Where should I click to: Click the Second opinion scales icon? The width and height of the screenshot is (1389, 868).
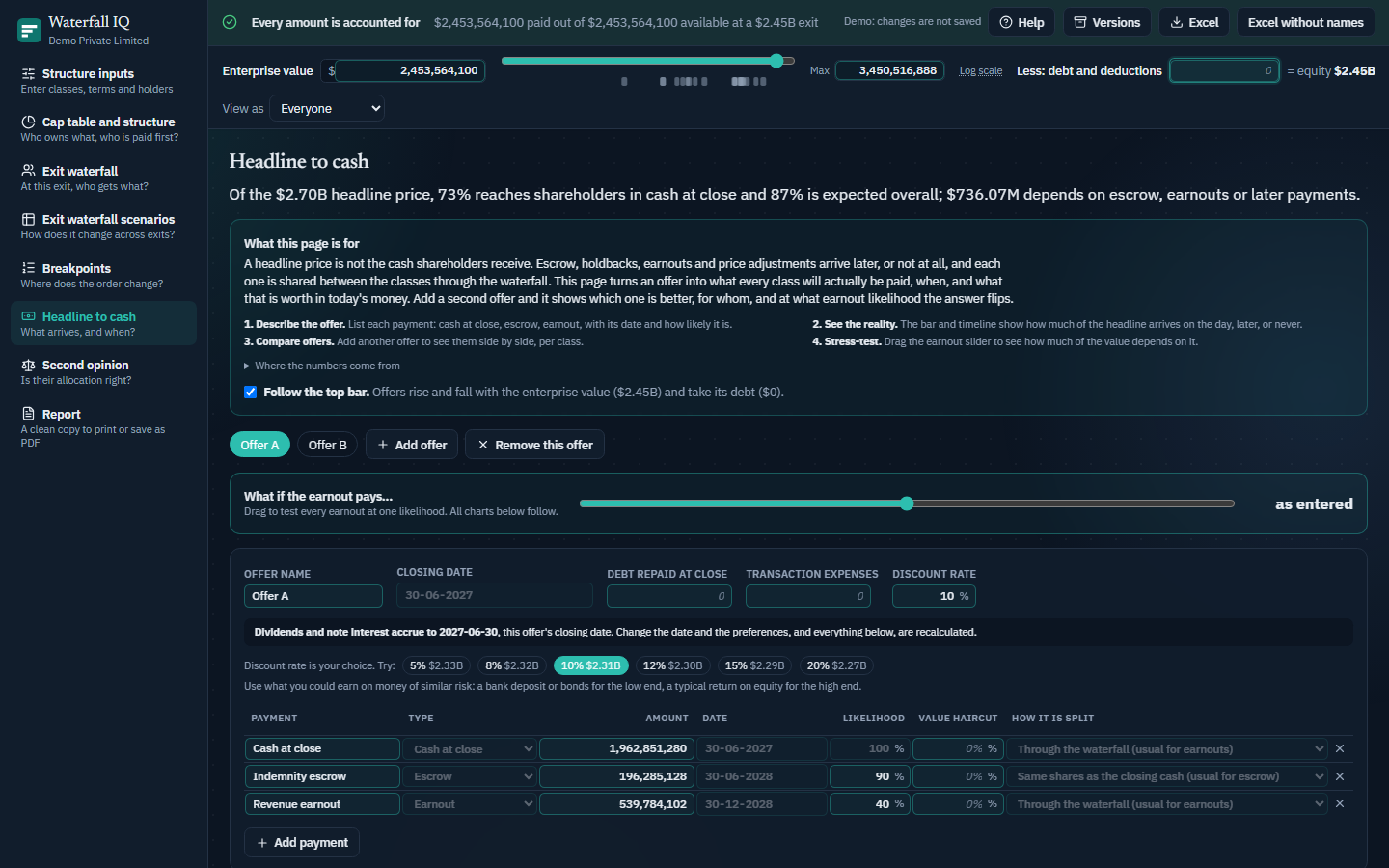(28, 365)
